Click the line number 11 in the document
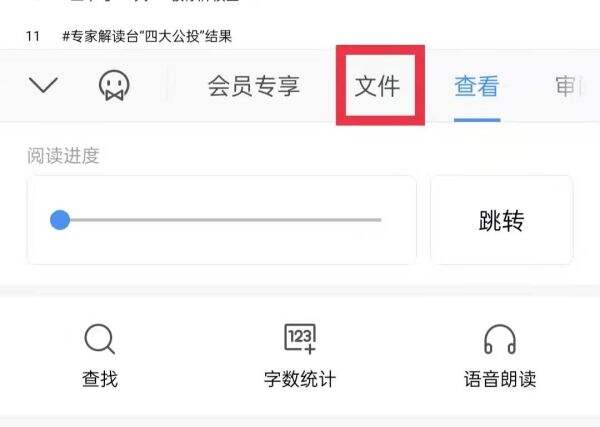The width and height of the screenshot is (600, 427). pos(33,36)
